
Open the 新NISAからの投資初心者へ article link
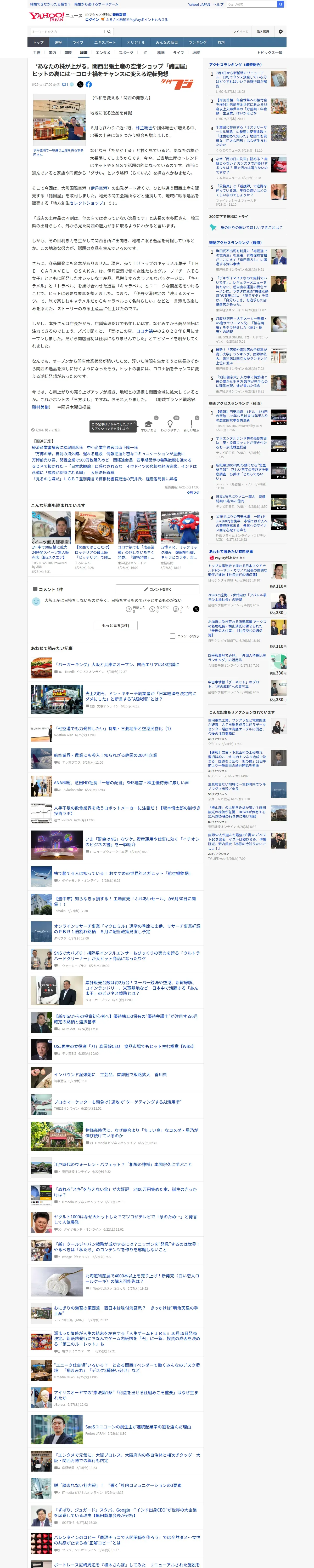point(126,1019)
